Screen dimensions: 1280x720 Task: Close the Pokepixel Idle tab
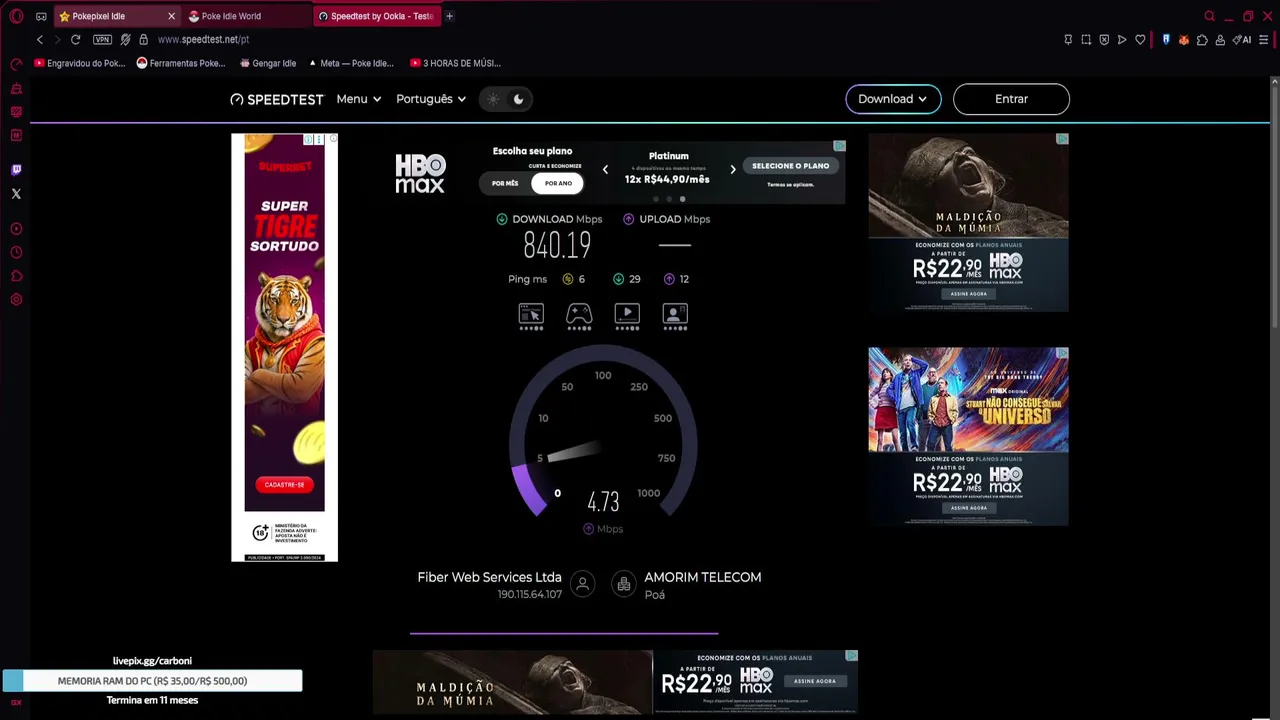coord(171,16)
